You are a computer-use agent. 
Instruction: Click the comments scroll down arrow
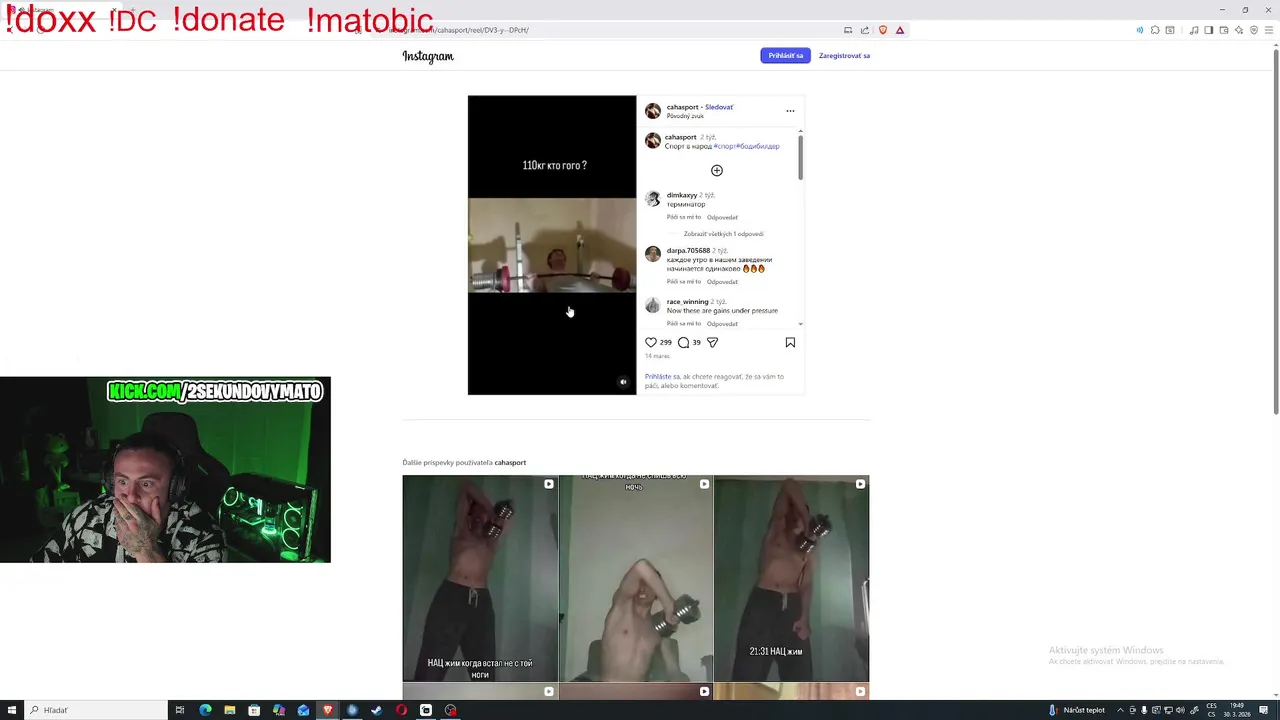(x=801, y=324)
